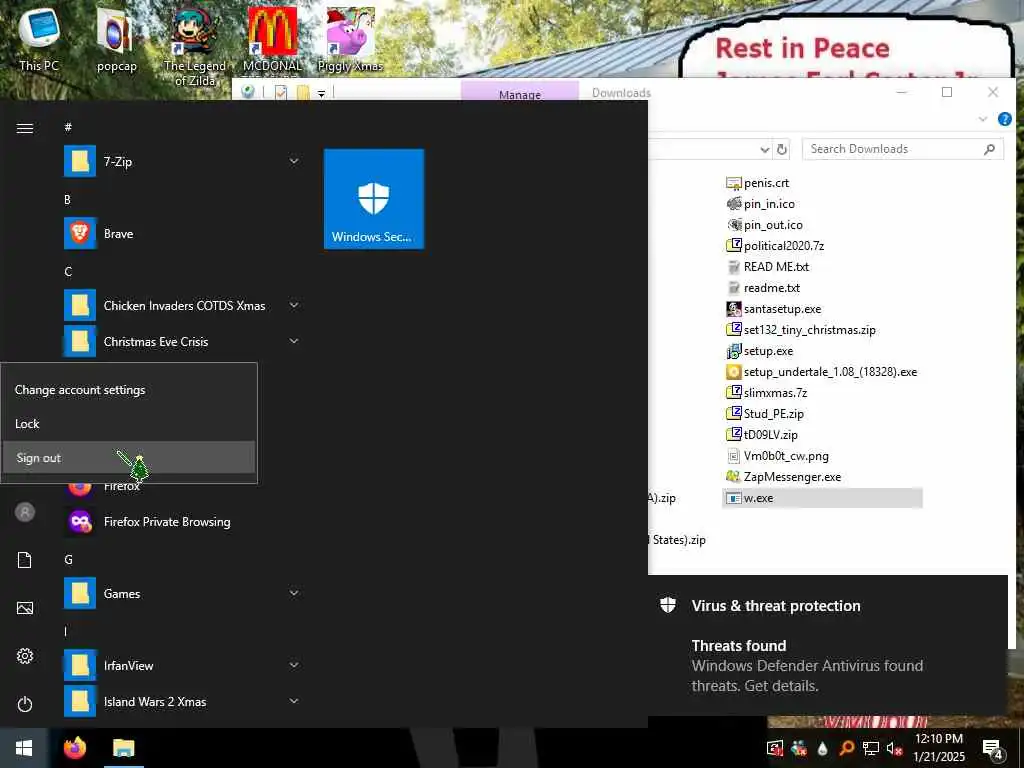Image resolution: width=1024 pixels, height=768 pixels.
Task: Open the Windows Security tile
Action: (x=374, y=199)
